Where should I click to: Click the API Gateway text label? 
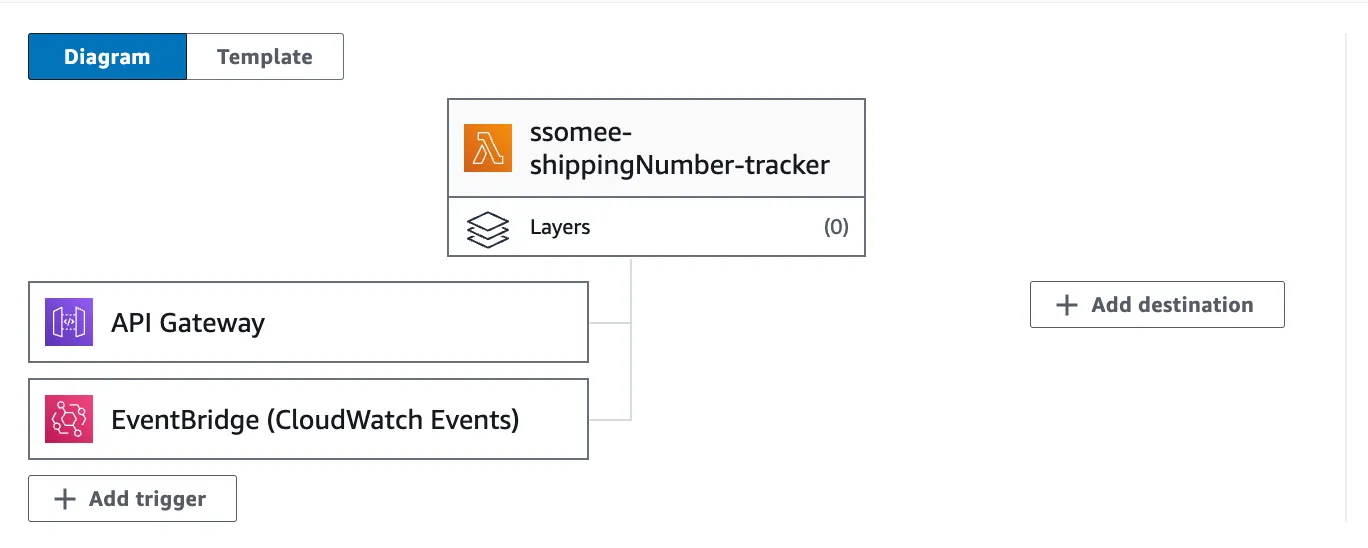[x=188, y=323]
